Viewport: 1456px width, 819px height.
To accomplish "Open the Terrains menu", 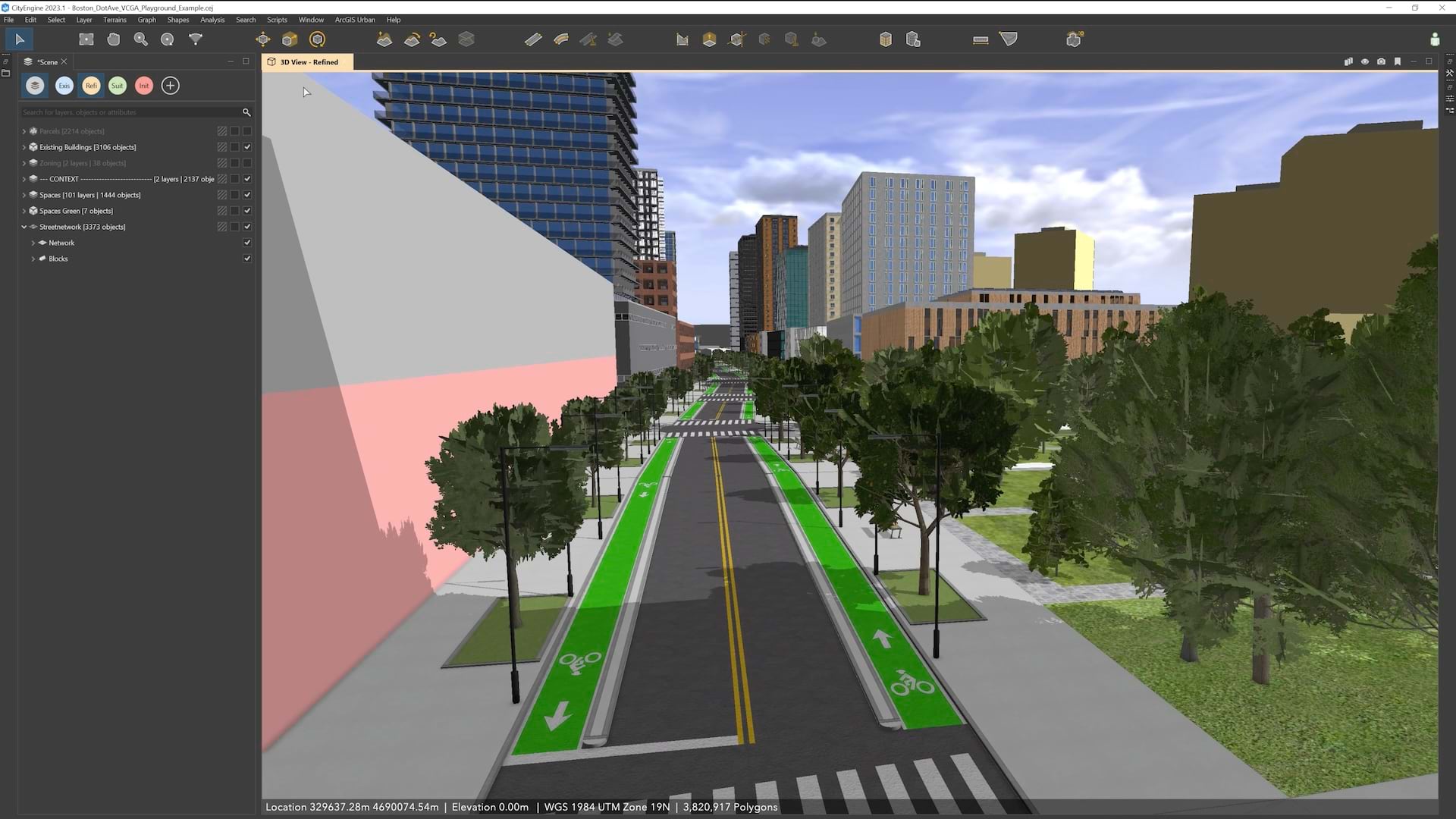I will 115,20.
